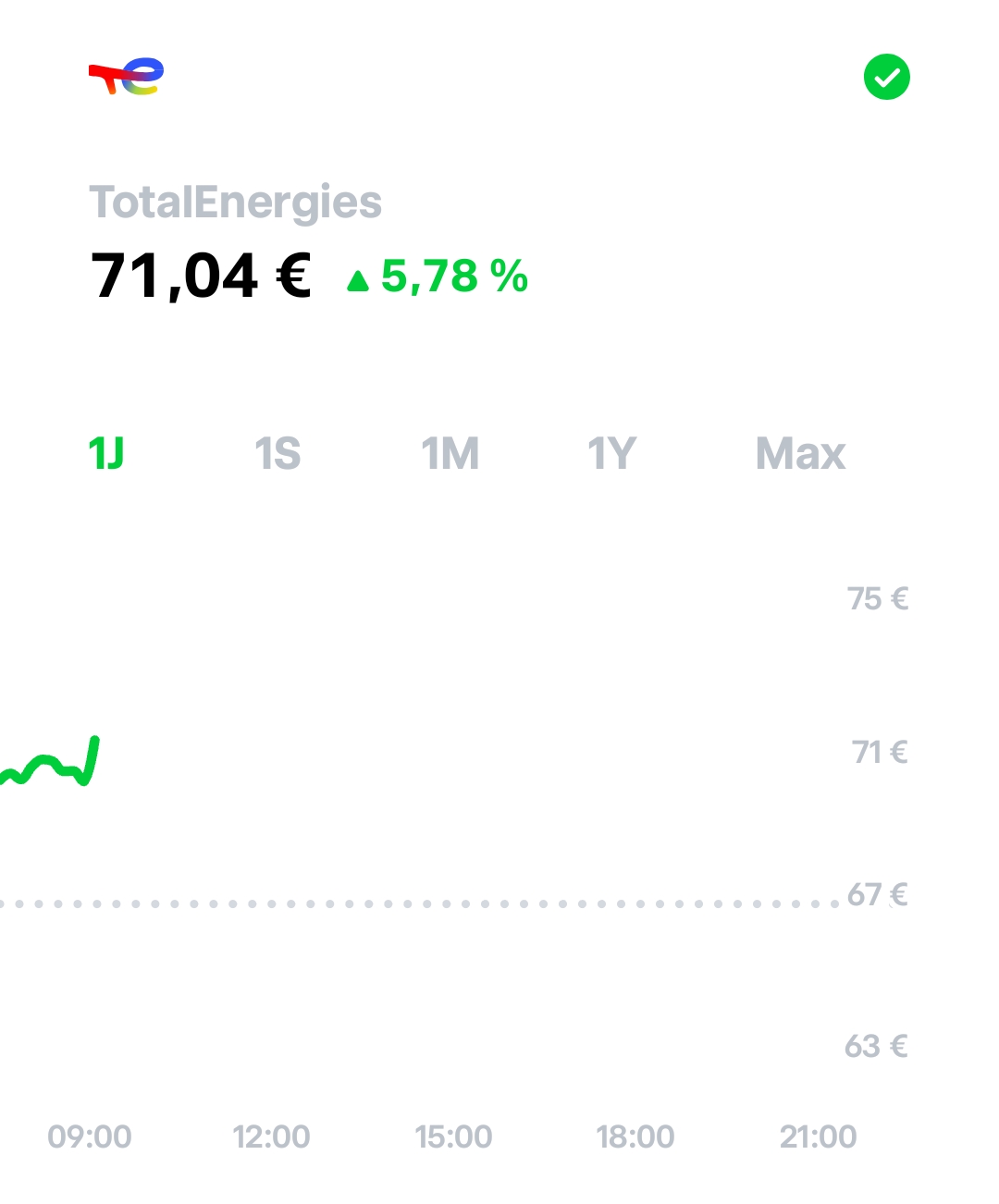Tap the 12:00 time axis marker

tap(271, 1136)
